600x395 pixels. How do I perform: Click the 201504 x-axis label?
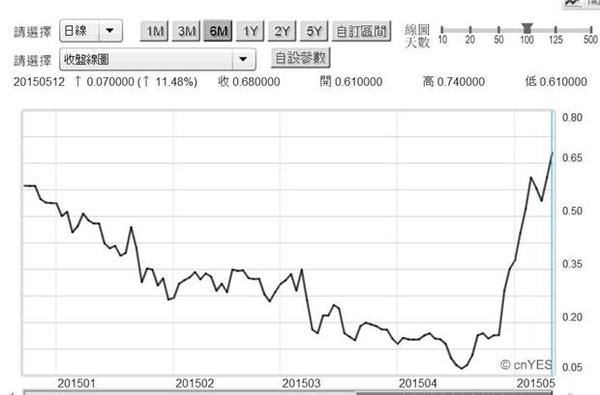[x=417, y=383]
